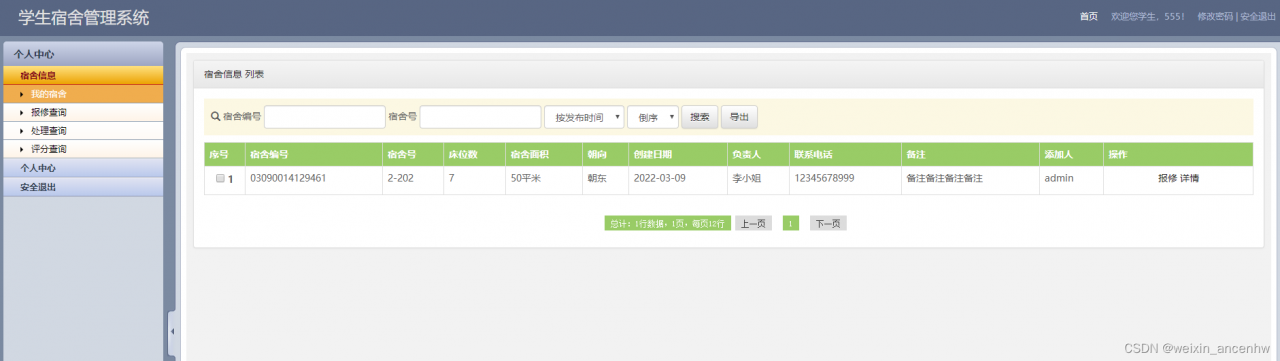Viewport: 1280px width, 361px height.
Task: Go to 首页 in the top bar
Action: (1089, 16)
